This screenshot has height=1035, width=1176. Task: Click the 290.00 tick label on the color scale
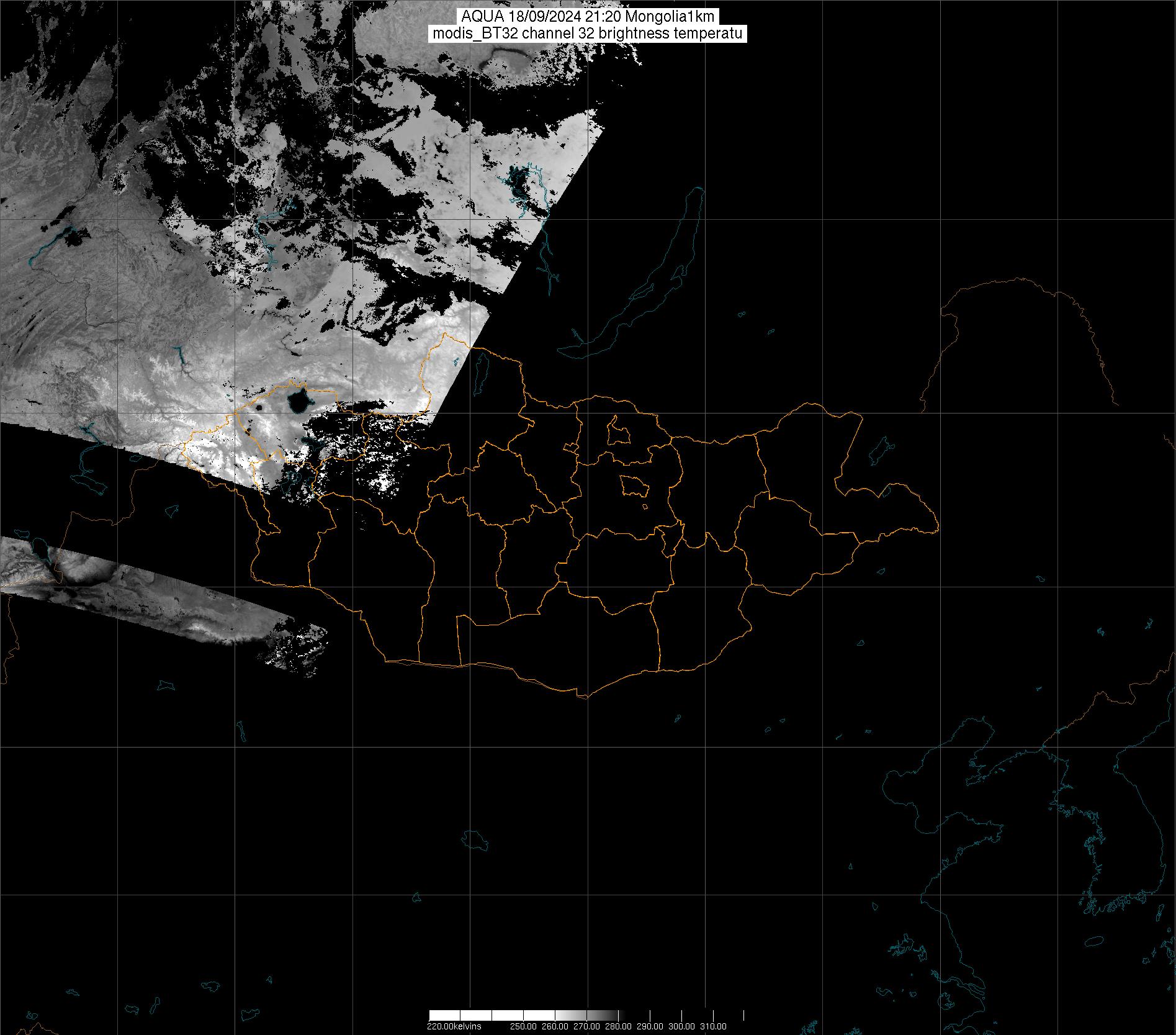650,1026
